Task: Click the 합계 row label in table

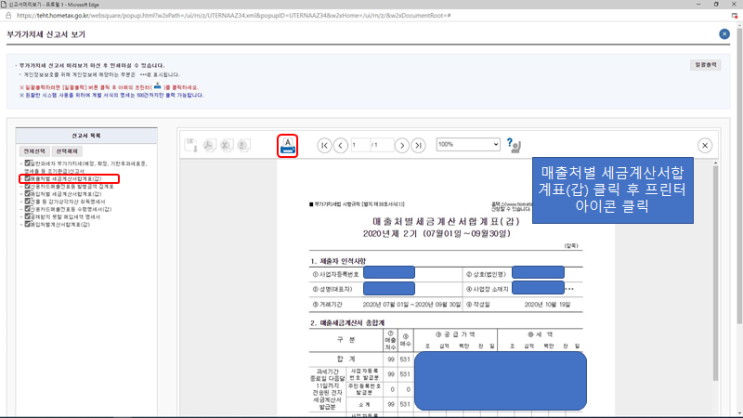Action: pyautogui.click(x=346, y=359)
